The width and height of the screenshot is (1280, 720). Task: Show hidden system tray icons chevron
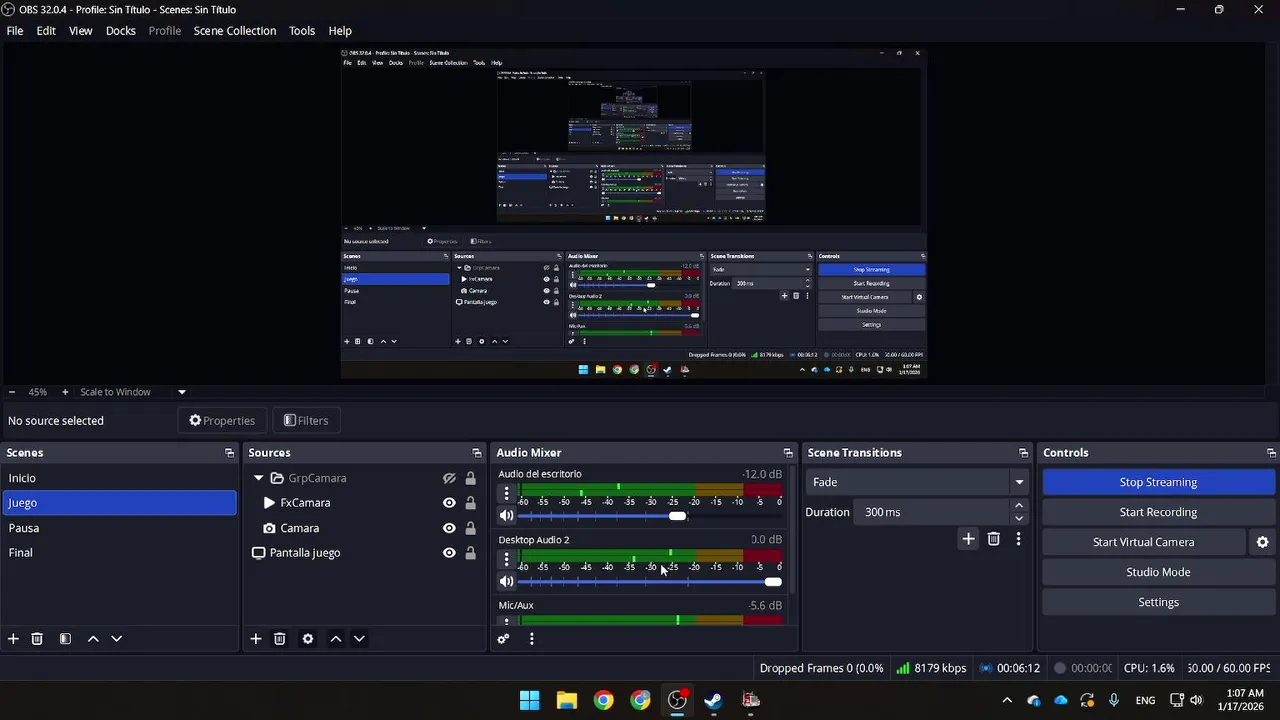pos(1007,700)
